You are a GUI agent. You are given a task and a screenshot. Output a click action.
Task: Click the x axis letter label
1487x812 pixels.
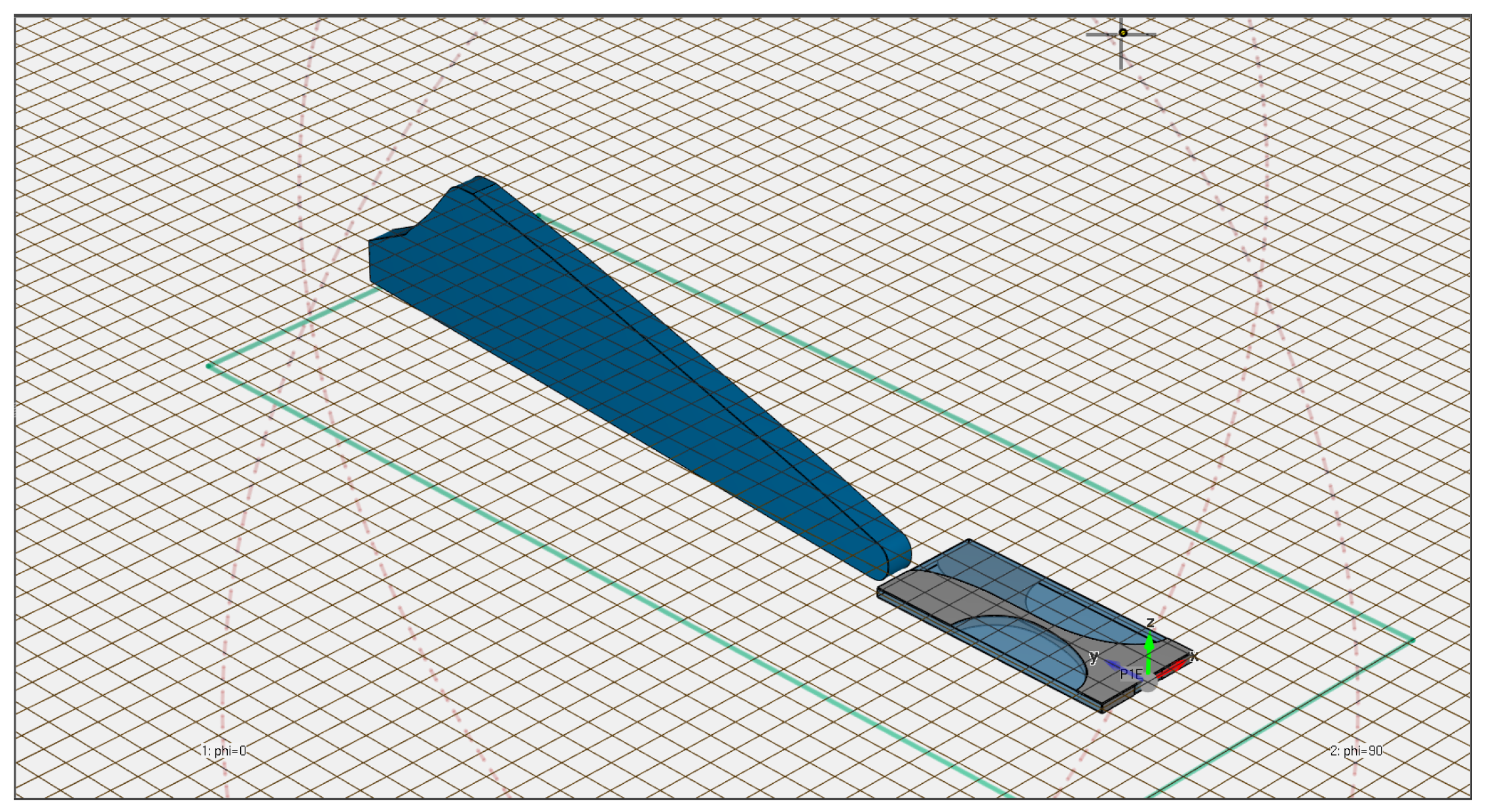(1194, 656)
